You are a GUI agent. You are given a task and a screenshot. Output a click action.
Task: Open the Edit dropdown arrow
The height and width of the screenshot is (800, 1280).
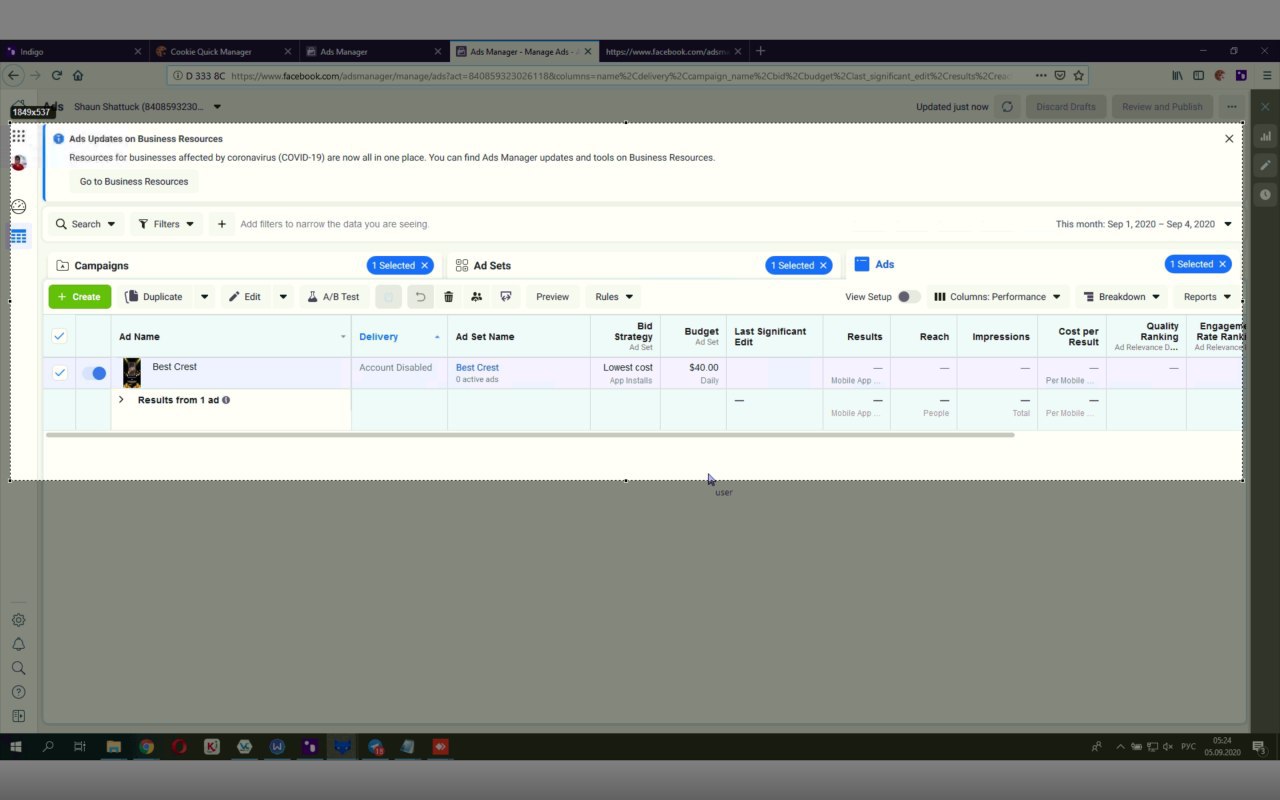(x=283, y=297)
